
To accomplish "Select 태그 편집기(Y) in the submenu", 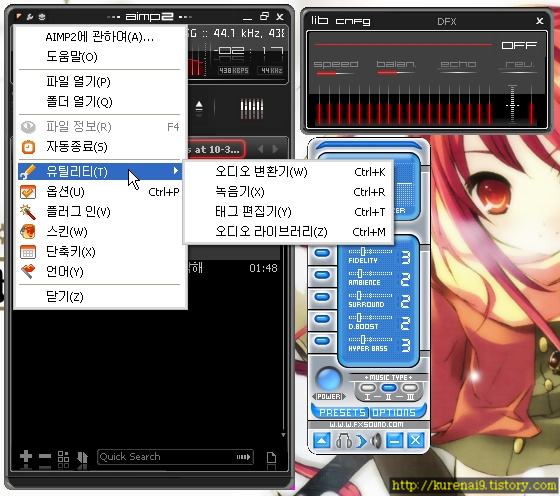I will pyautogui.click(x=289, y=212).
